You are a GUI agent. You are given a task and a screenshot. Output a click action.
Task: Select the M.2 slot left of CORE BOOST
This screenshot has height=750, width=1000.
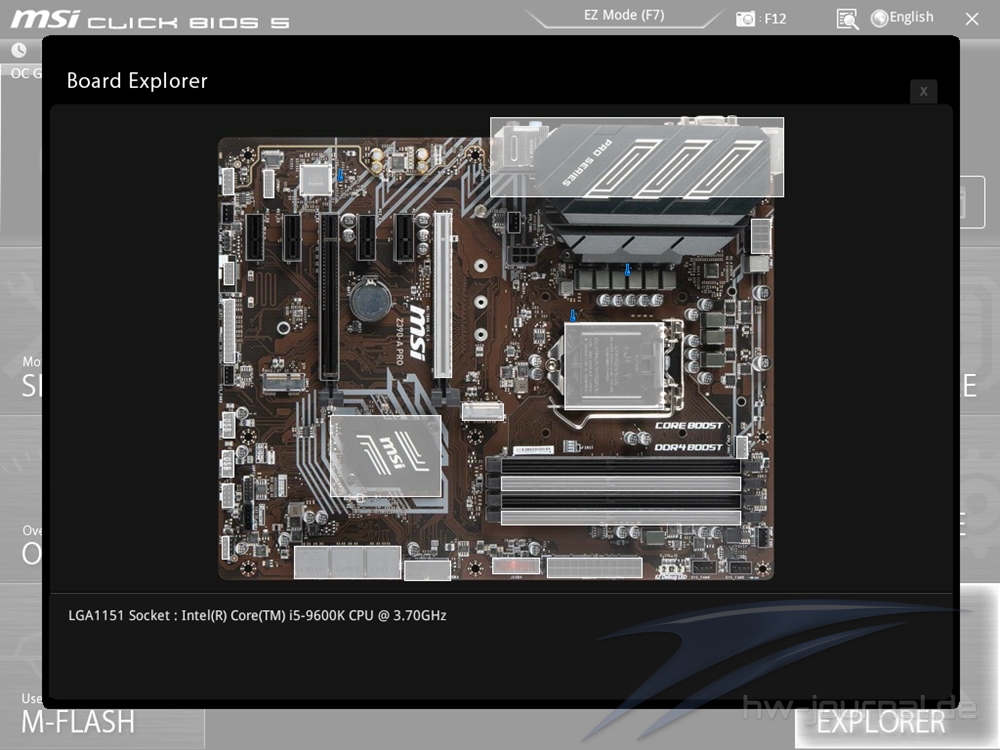point(483,411)
